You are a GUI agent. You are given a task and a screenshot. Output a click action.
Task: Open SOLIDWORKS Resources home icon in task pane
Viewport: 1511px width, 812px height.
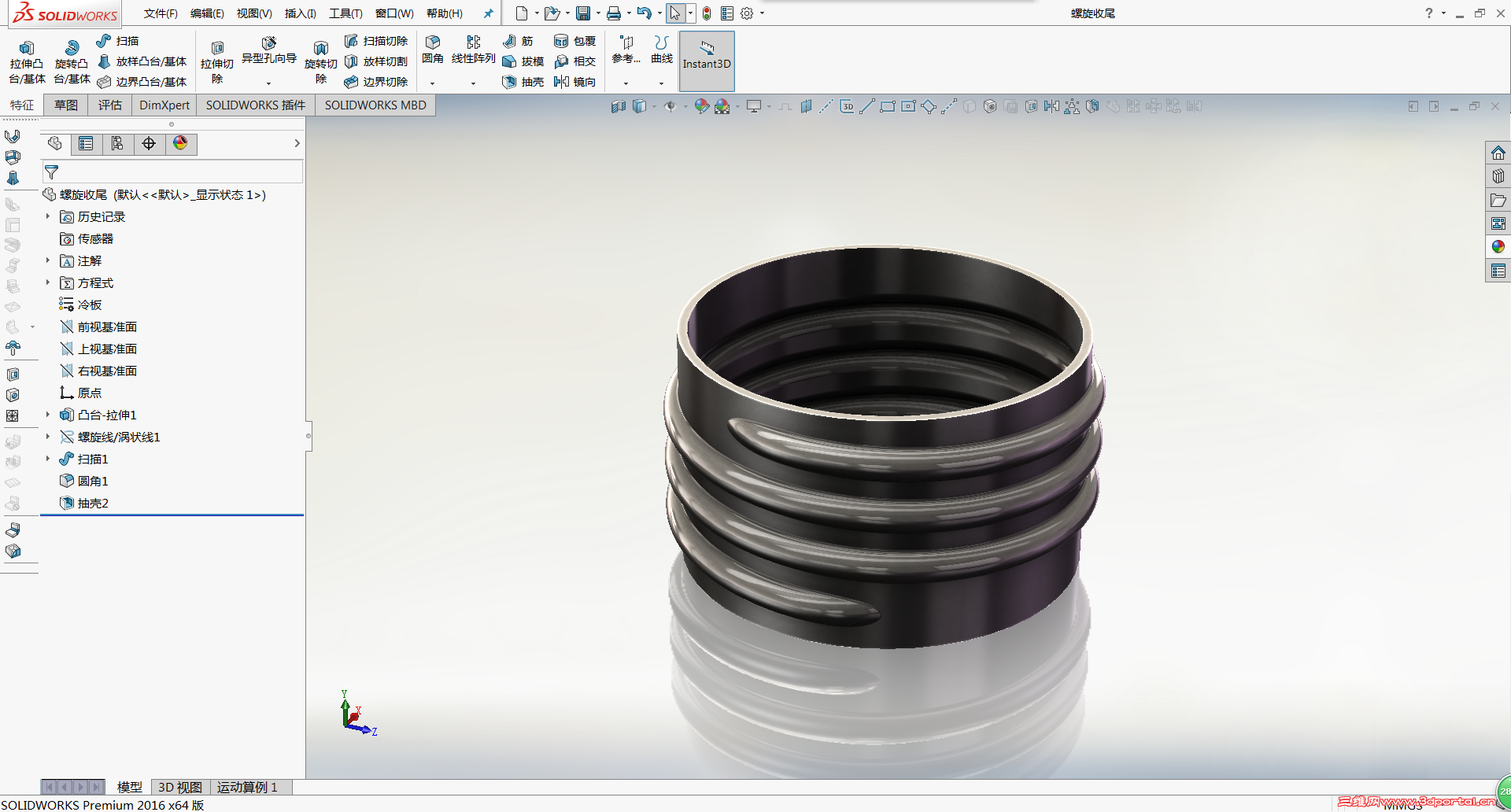1498,153
